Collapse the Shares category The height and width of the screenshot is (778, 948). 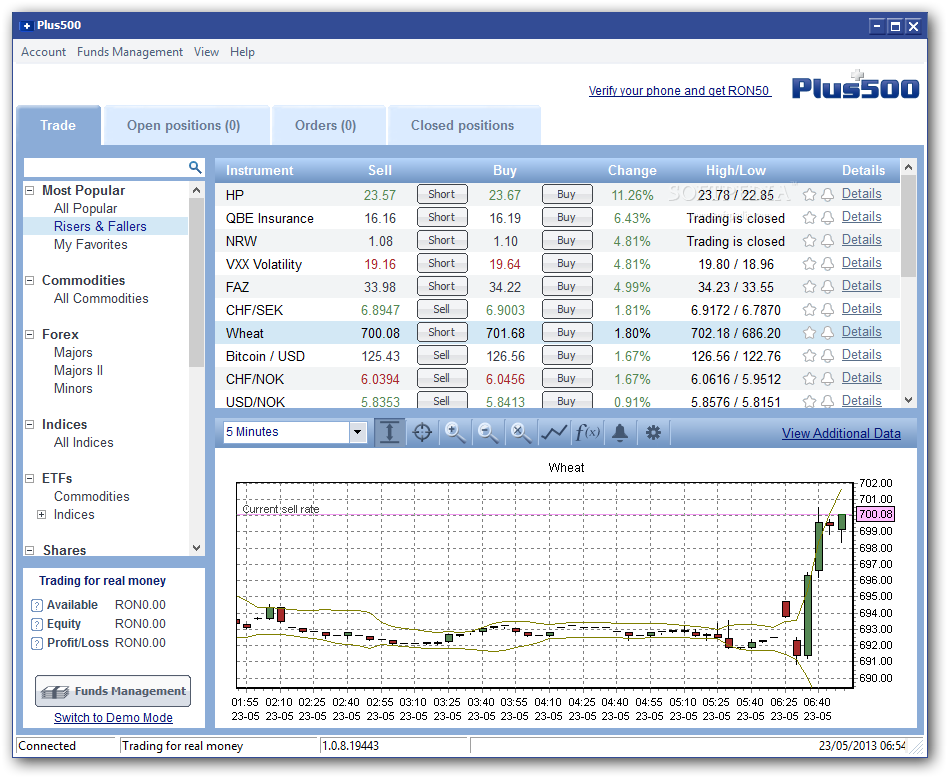(x=29, y=550)
